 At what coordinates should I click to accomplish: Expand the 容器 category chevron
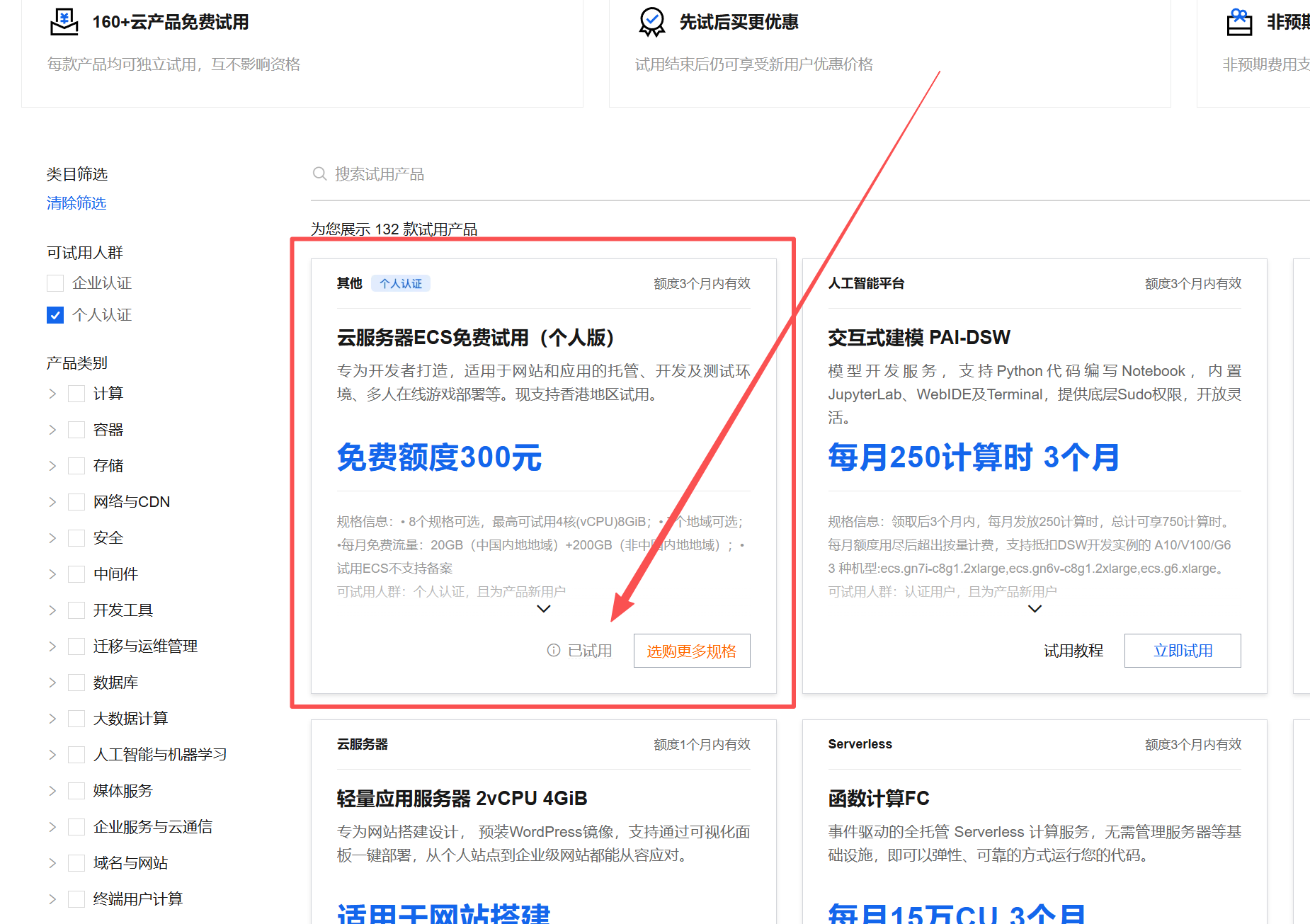[x=52, y=430]
